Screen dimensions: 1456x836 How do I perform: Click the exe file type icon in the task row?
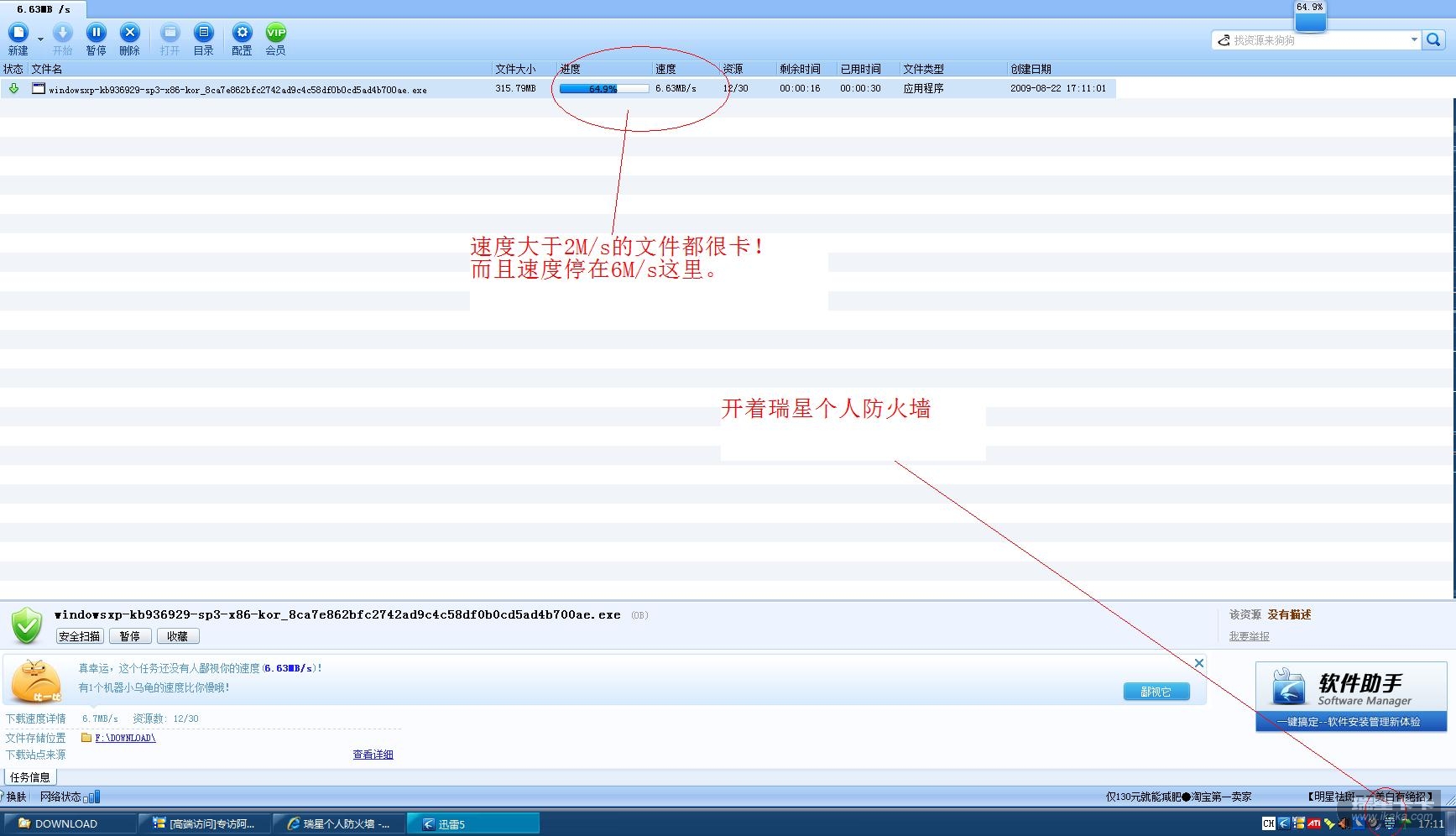pos(39,88)
